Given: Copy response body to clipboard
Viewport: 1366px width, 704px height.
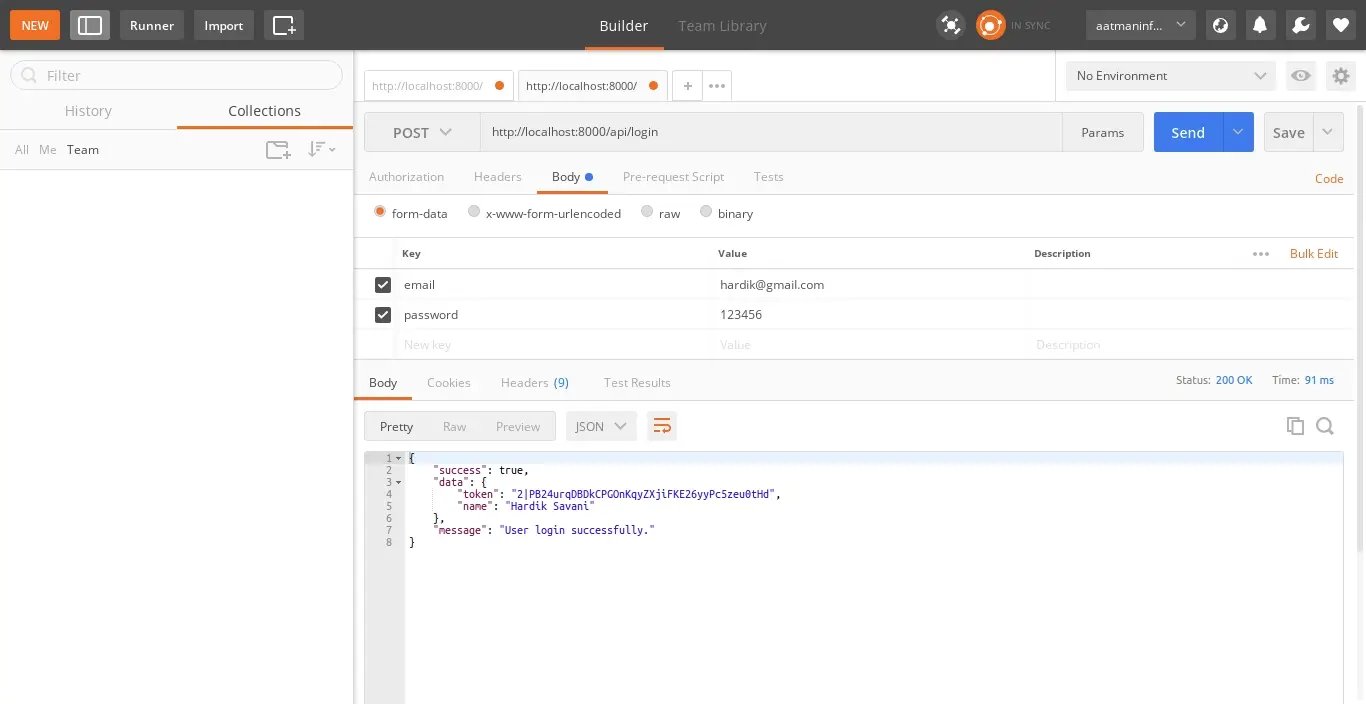Looking at the screenshot, I should (x=1295, y=426).
